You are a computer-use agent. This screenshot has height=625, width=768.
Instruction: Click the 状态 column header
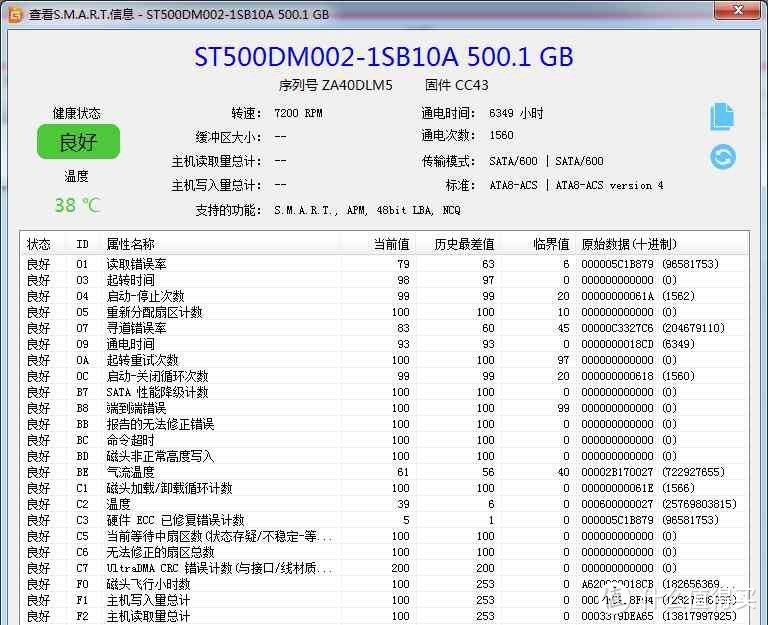(39, 244)
